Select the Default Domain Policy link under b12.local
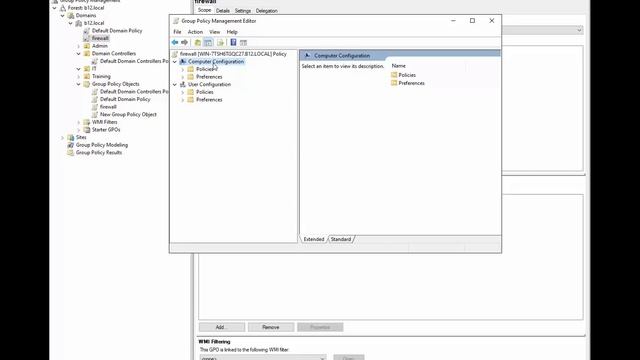Viewport: 640px width, 360px height. click(x=117, y=31)
